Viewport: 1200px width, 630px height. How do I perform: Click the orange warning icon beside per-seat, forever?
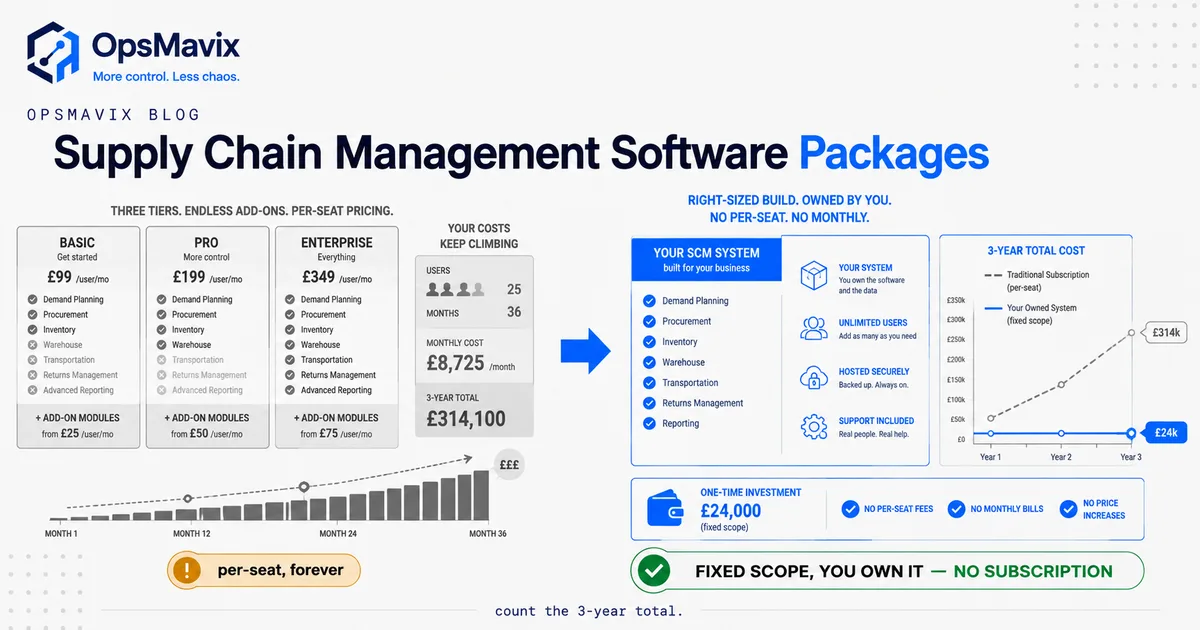click(187, 571)
